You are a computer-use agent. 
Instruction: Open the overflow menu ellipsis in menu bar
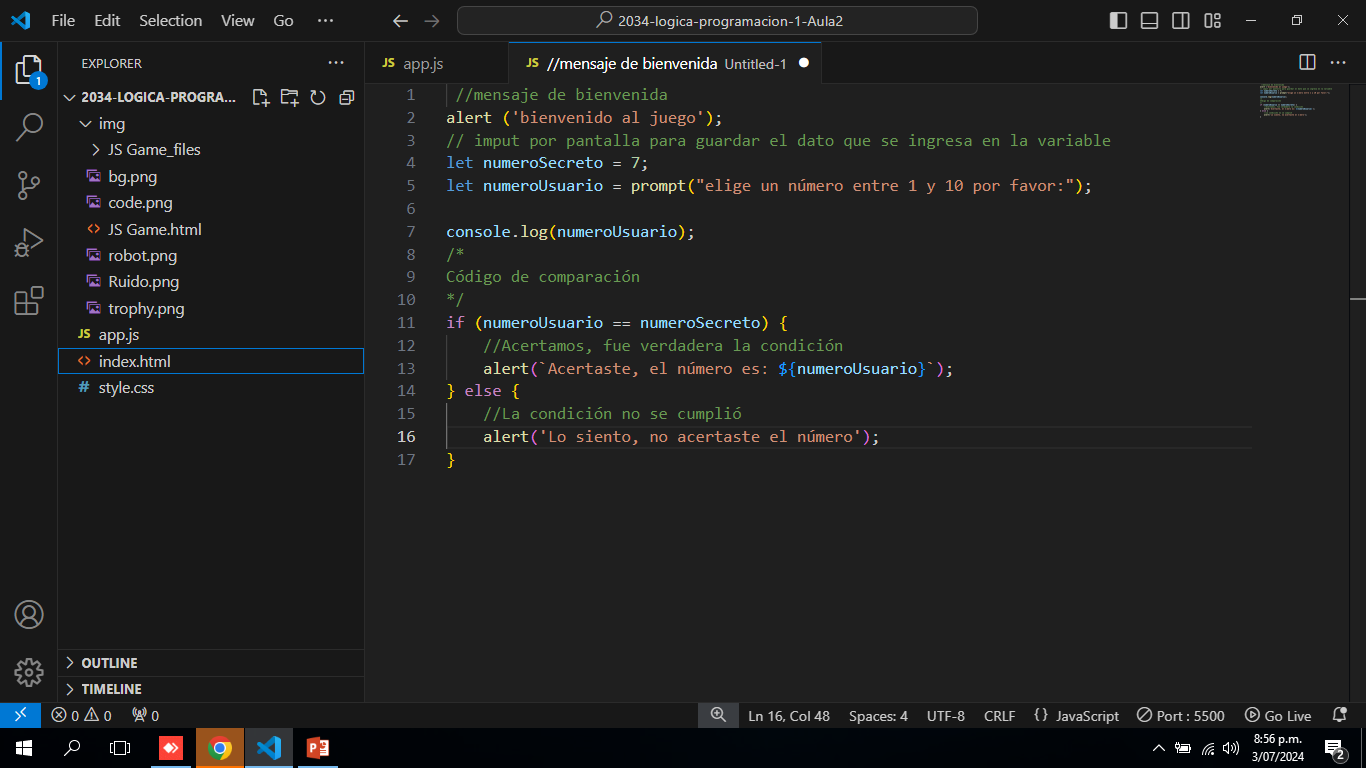[325, 21]
